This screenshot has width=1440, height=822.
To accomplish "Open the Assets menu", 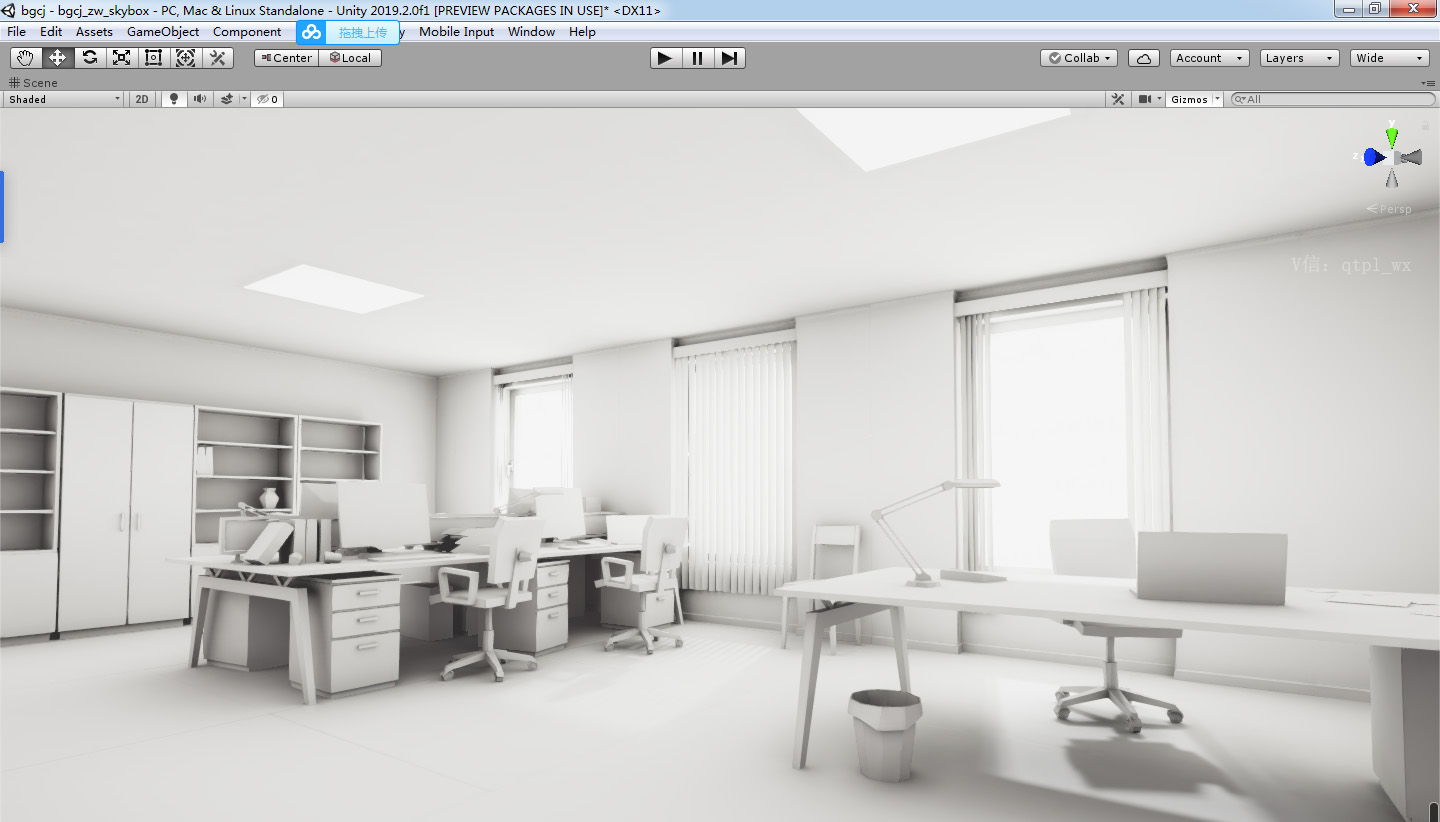I will click(94, 32).
